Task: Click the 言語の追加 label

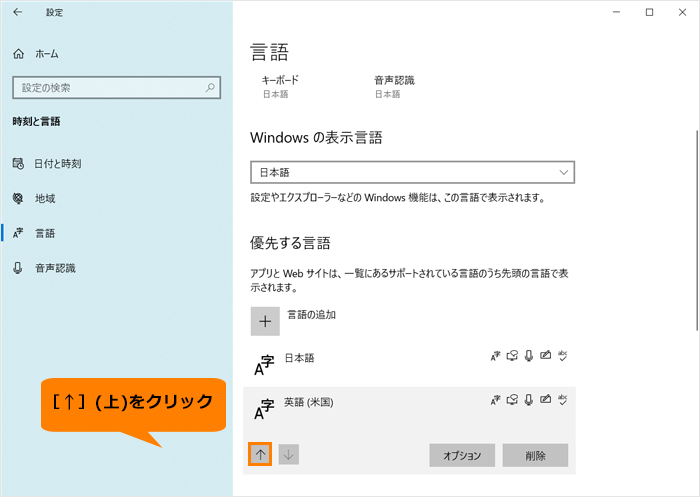Action: pos(311,315)
